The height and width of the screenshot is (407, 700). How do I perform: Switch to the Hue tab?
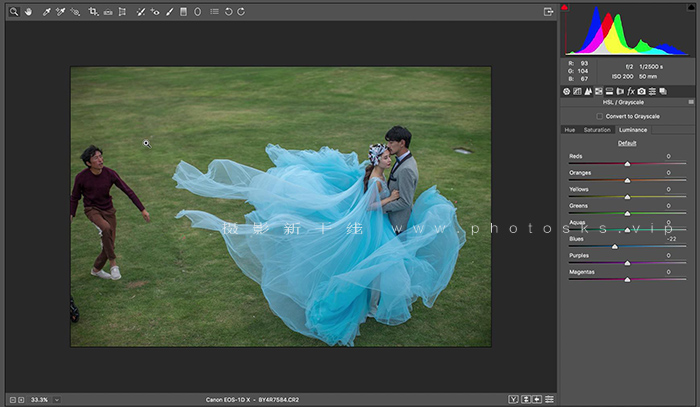click(x=570, y=130)
